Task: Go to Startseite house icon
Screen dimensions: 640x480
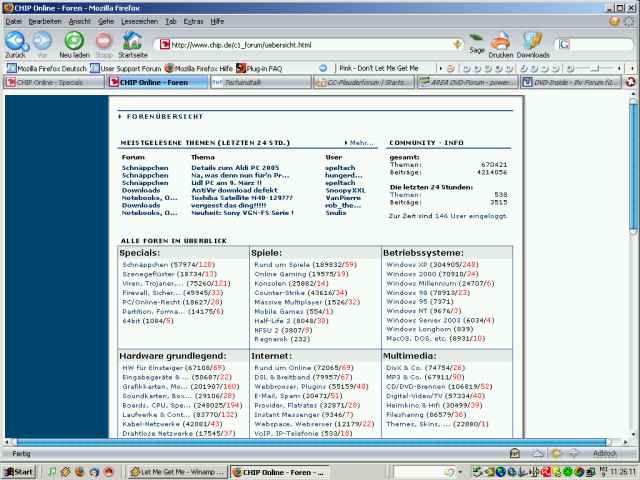Action: pyautogui.click(x=132, y=41)
